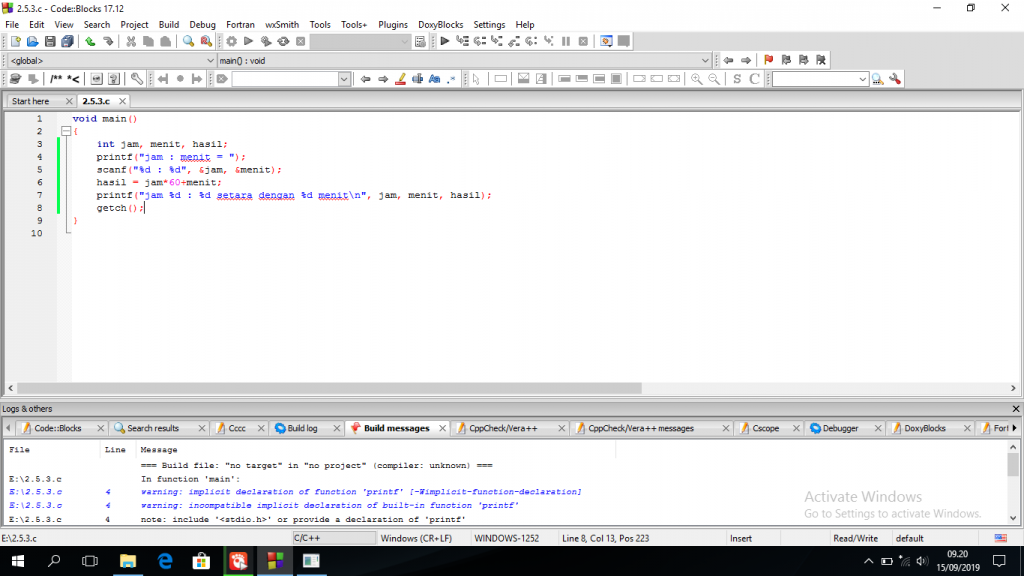Start the debugger with the Debug/Continue arrow
The width and height of the screenshot is (1024, 576).
445,41
